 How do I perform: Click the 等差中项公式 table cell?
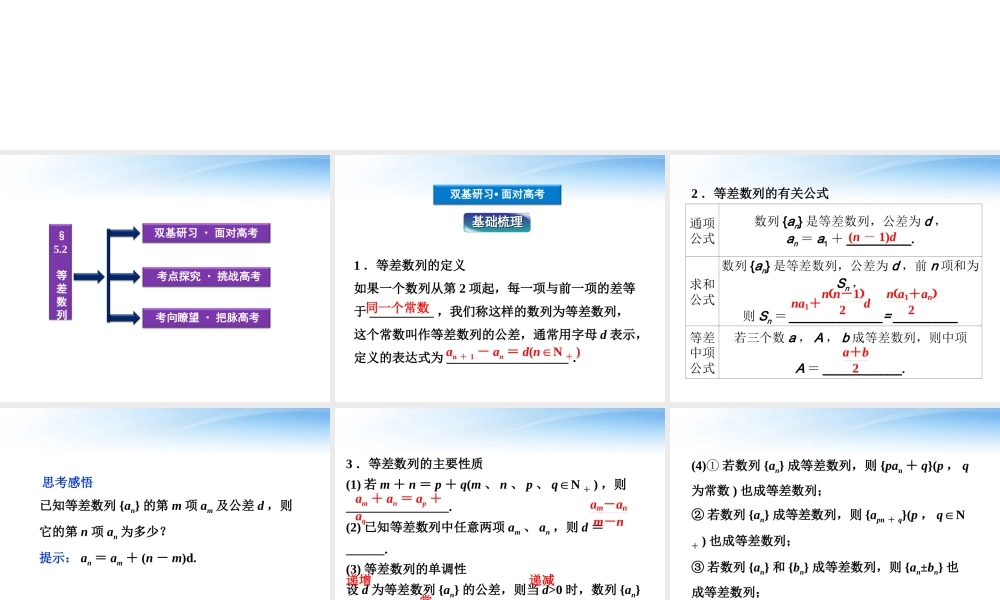tap(702, 353)
